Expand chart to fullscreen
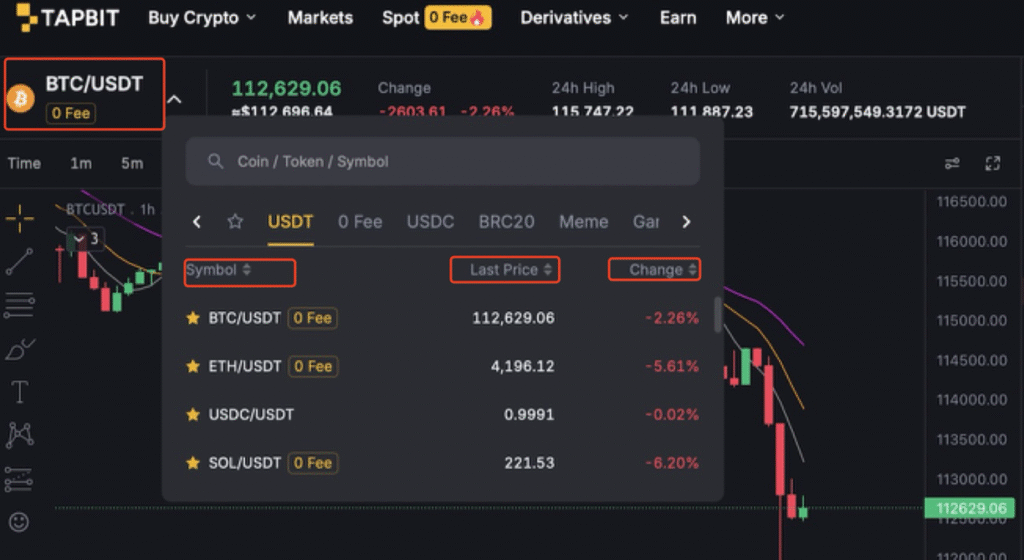 click(x=993, y=163)
